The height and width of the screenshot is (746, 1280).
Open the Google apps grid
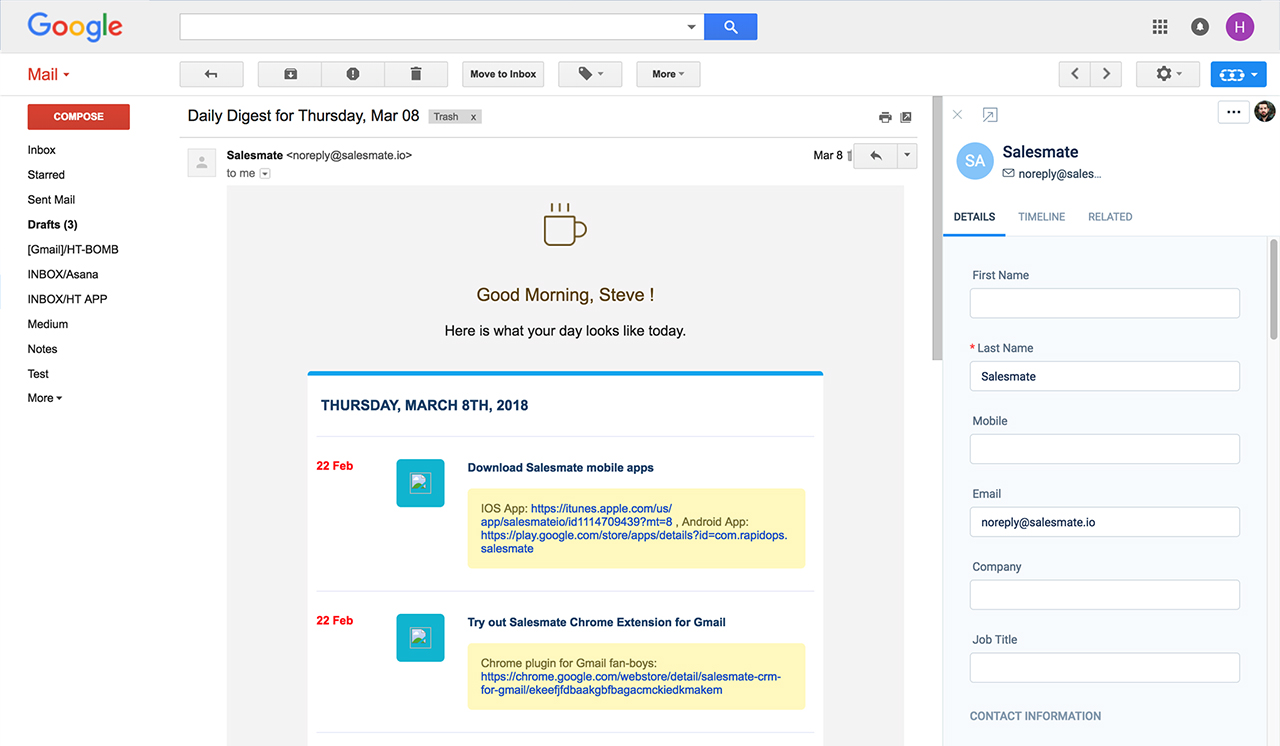click(x=1160, y=27)
